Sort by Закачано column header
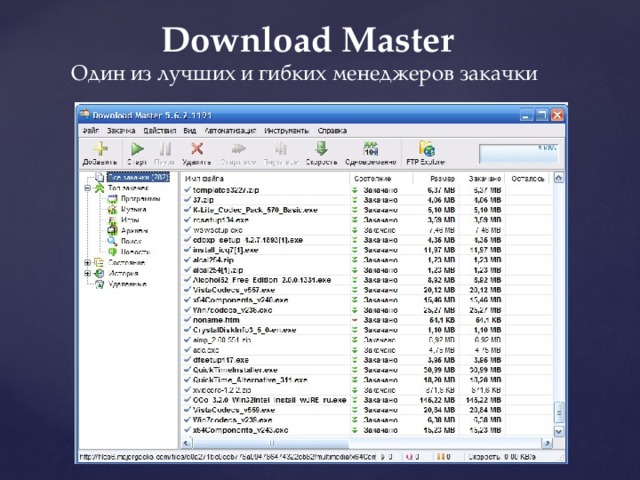The height and width of the screenshot is (480, 640). point(482,179)
